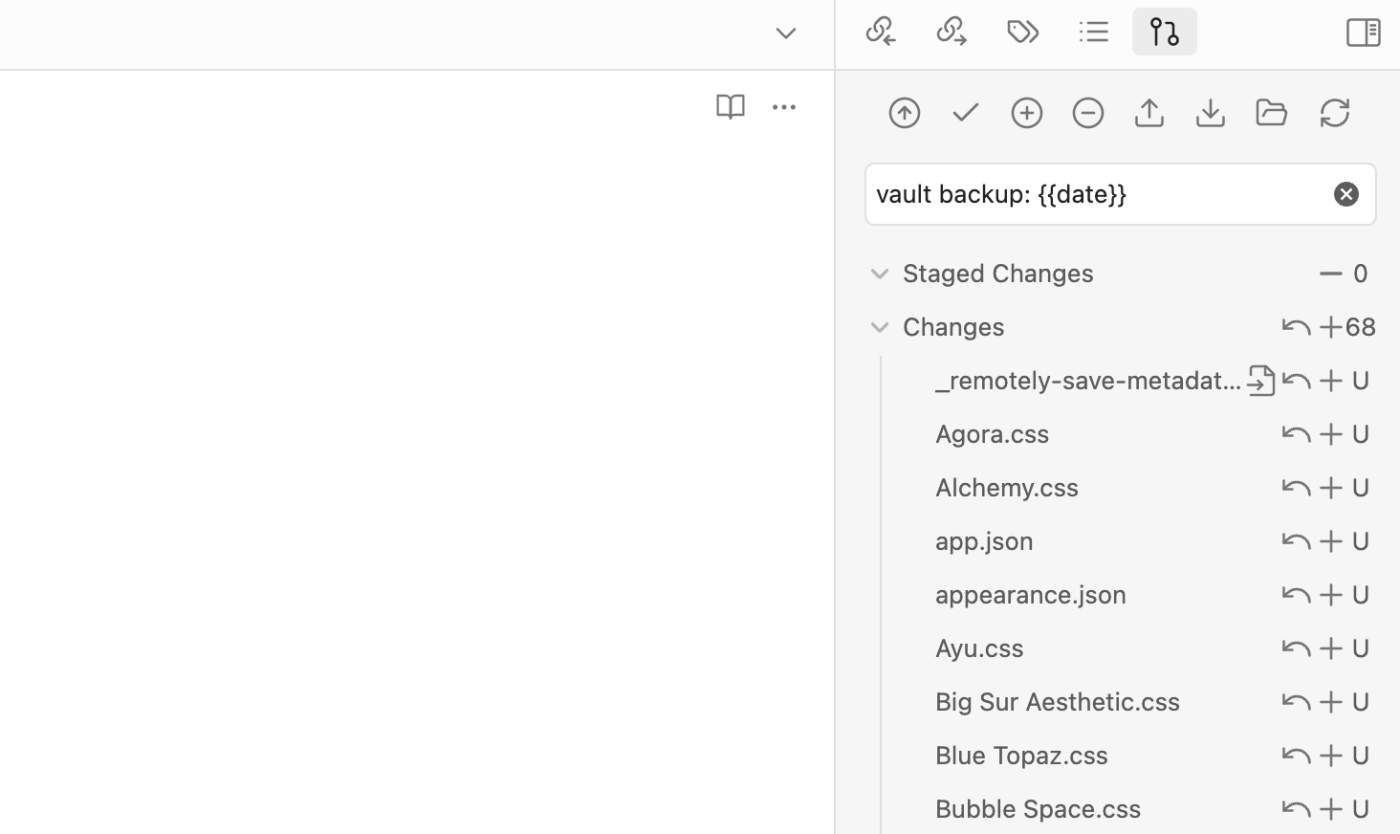Open the tags pane
The width and height of the screenshot is (1400, 834).
point(1023,31)
